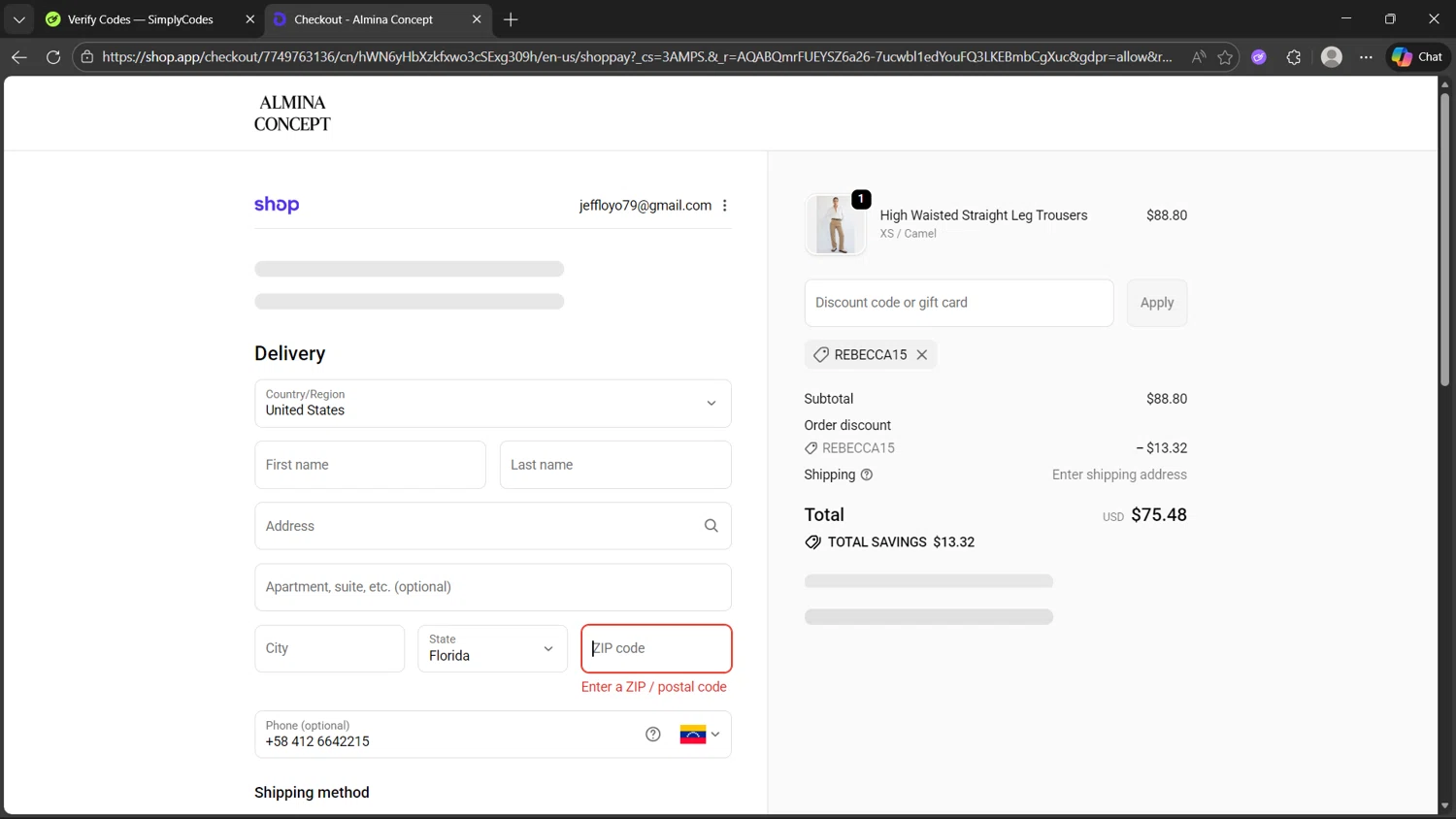
Task: Click High Waisted Straight Leg Trousers title
Action: coord(983,215)
